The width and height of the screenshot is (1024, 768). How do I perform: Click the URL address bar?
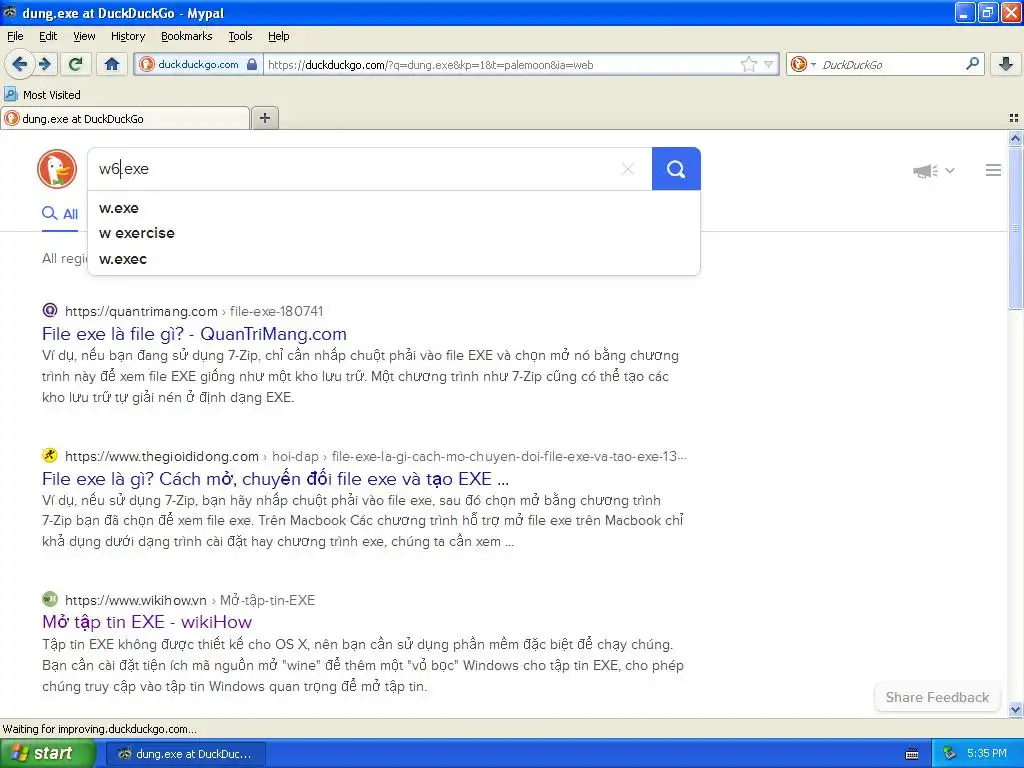click(501, 65)
